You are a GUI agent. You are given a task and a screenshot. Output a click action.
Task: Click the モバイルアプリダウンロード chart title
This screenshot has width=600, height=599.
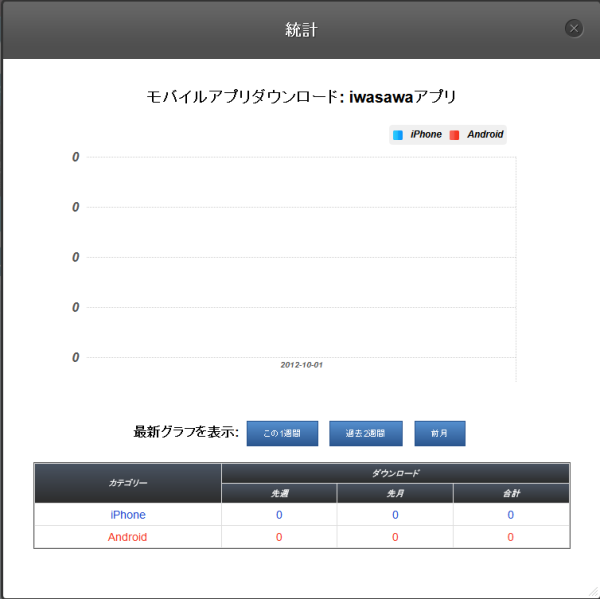click(x=302, y=97)
